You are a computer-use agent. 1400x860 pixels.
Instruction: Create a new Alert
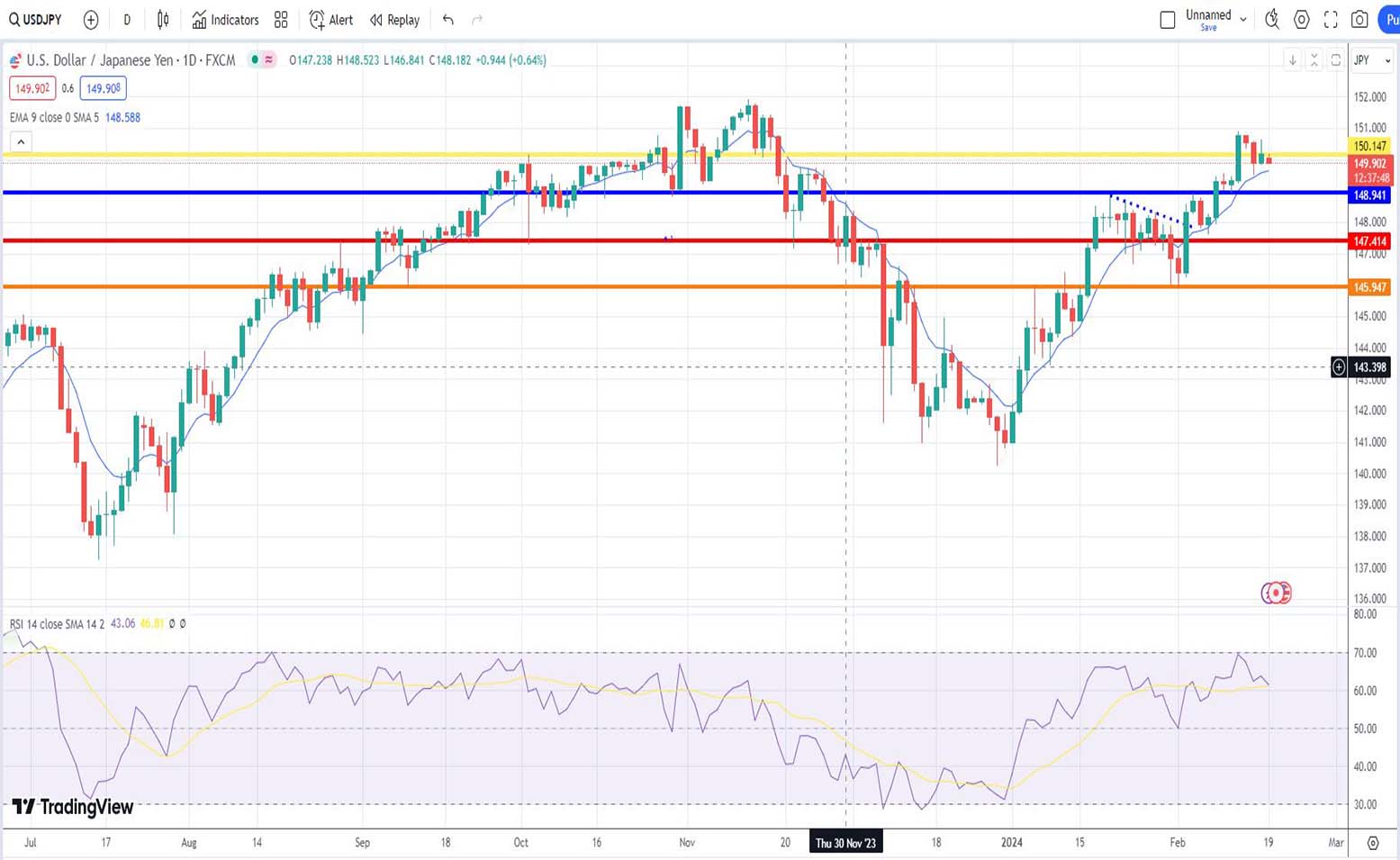[x=330, y=20]
